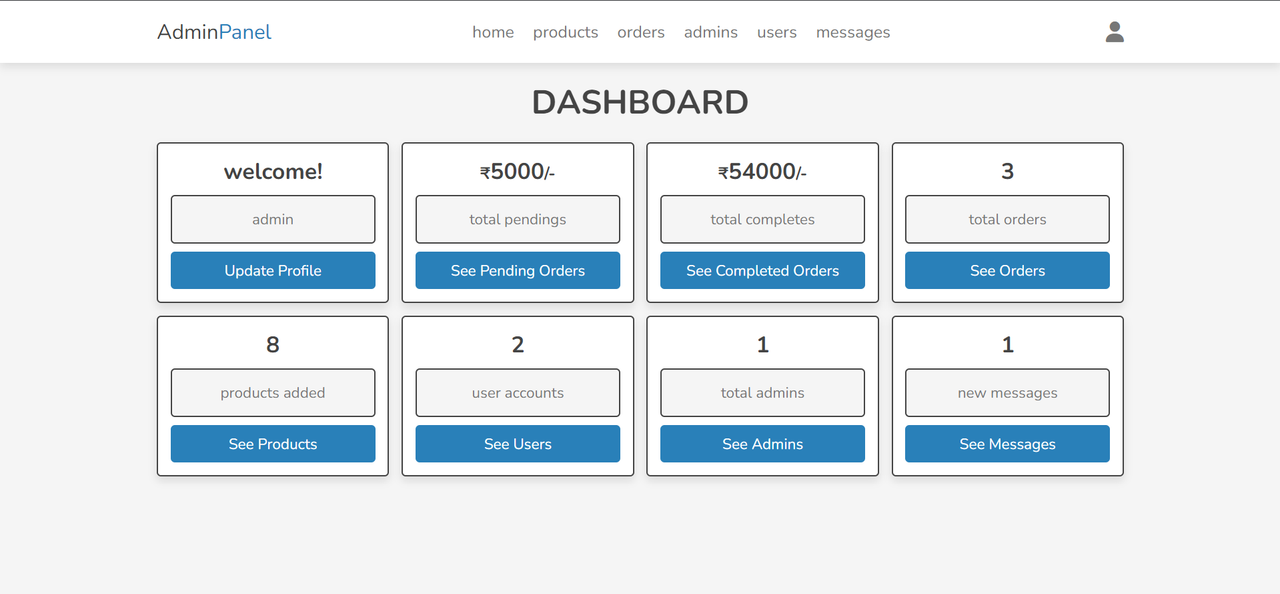Open the user profile icon
The image size is (1280, 594).
point(1115,32)
